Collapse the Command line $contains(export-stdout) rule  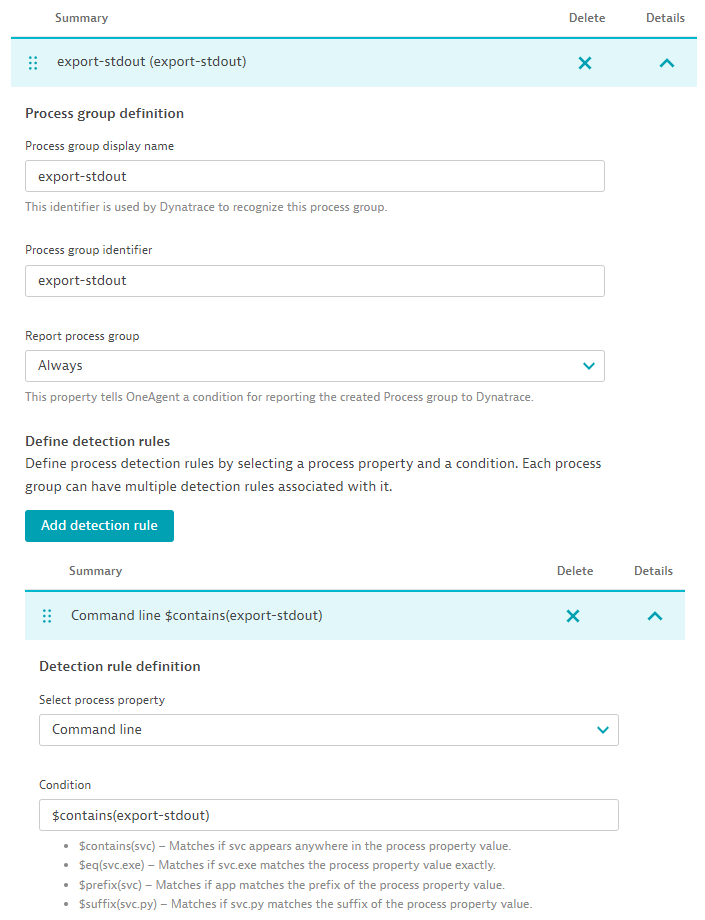tap(655, 616)
